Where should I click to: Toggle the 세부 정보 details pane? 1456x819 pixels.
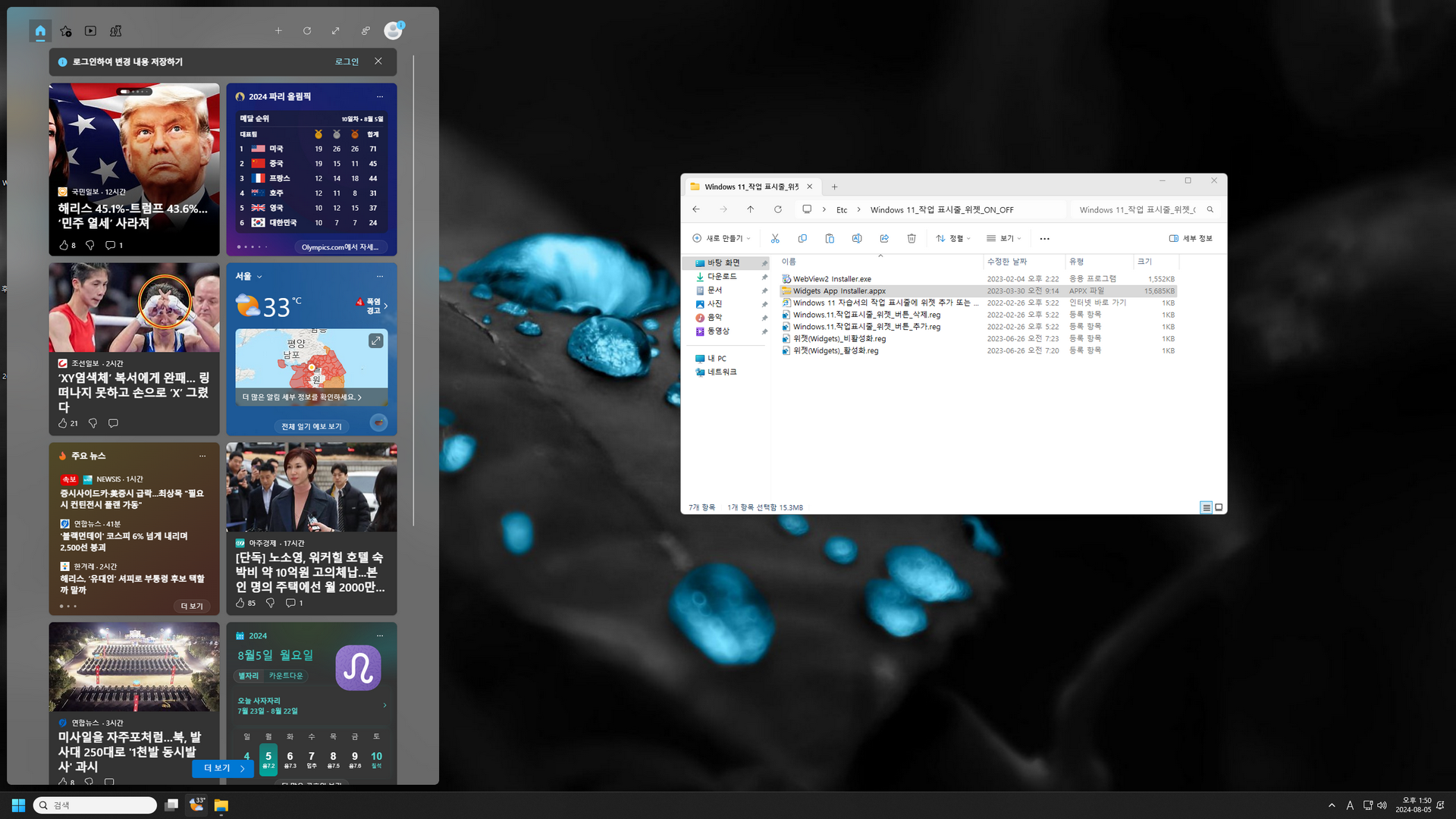1191,238
